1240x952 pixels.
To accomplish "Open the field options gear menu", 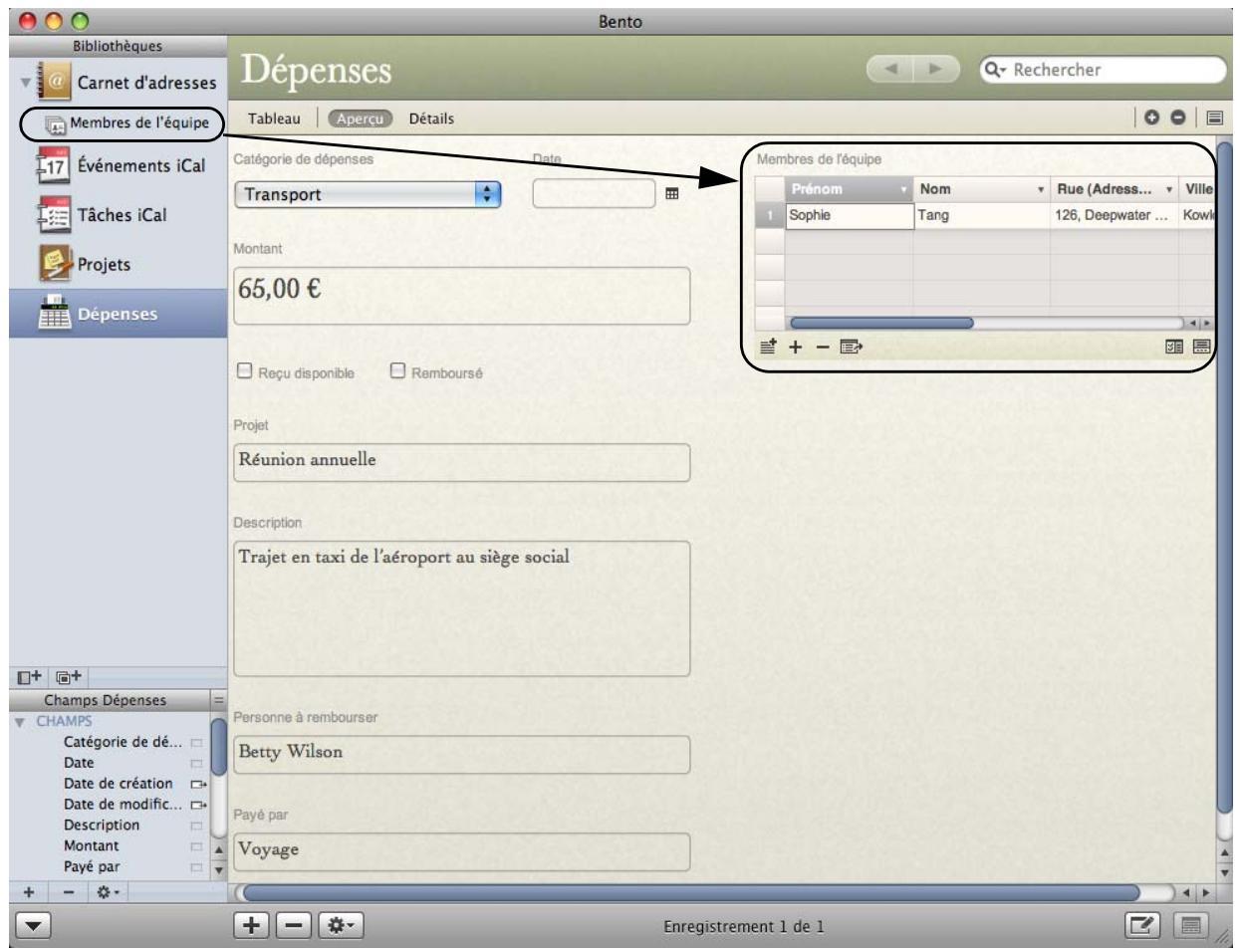I will click(108, 892).
